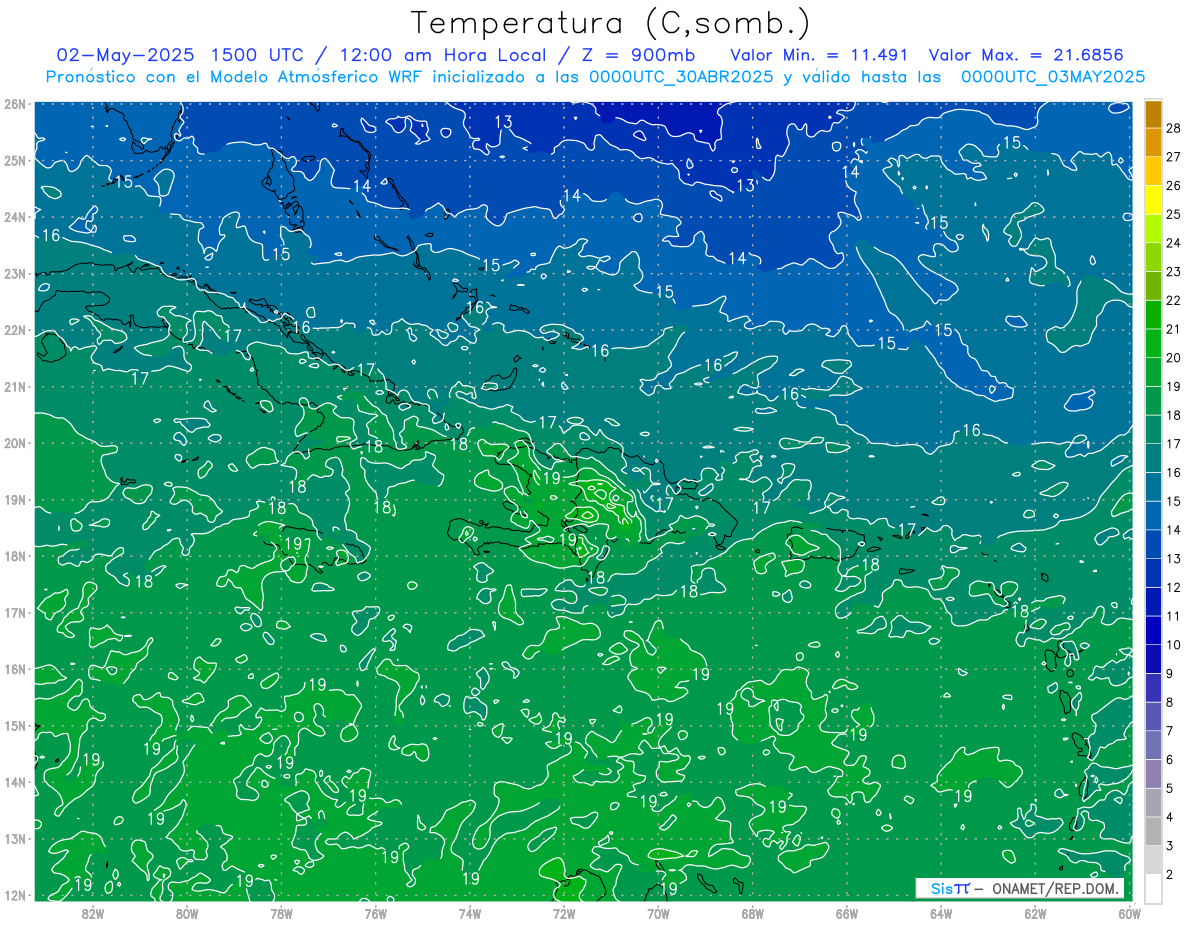1200x927 pixels.
Task: Click the brown-orange swatch above 28 on scale
Action: pyautogui.click(x=1153, y=114)
